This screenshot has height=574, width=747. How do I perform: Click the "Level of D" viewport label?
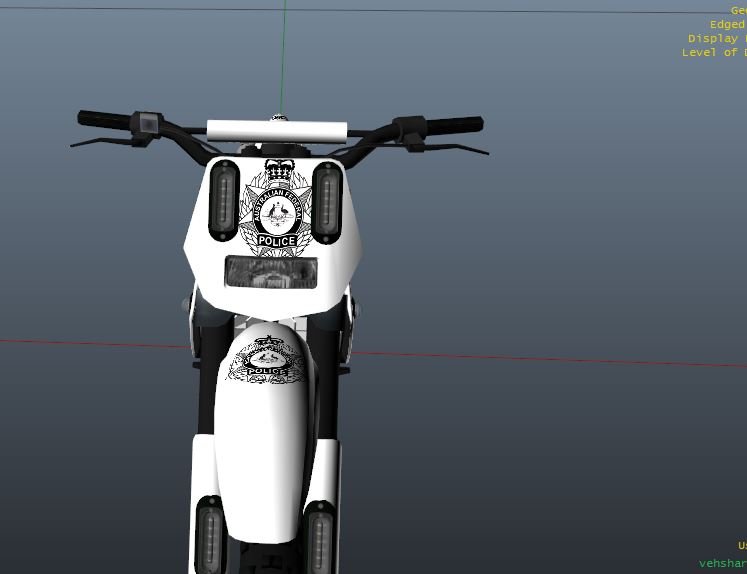[x=713, y=52]
